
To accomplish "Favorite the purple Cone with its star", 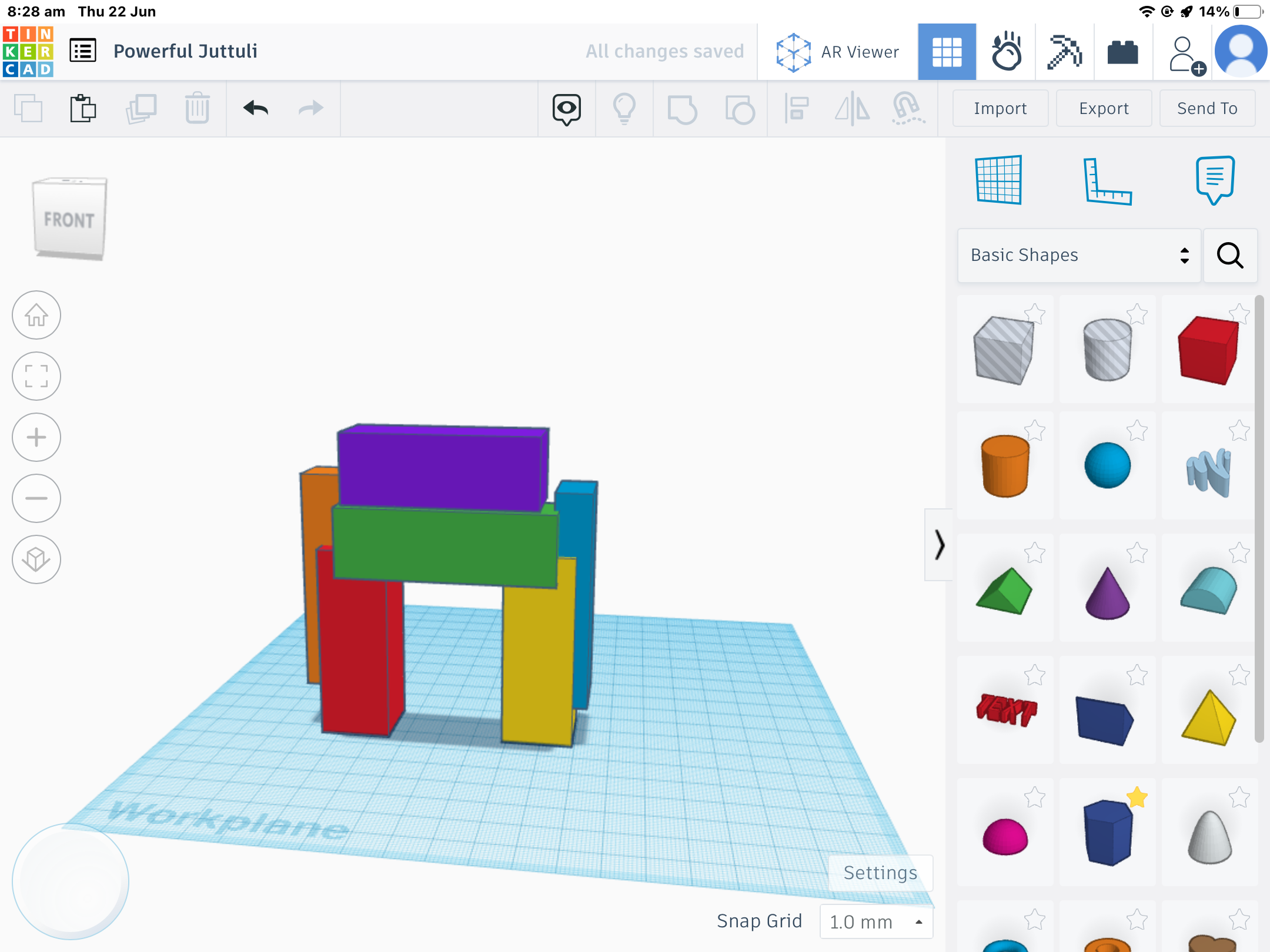I will point(1137,552).
